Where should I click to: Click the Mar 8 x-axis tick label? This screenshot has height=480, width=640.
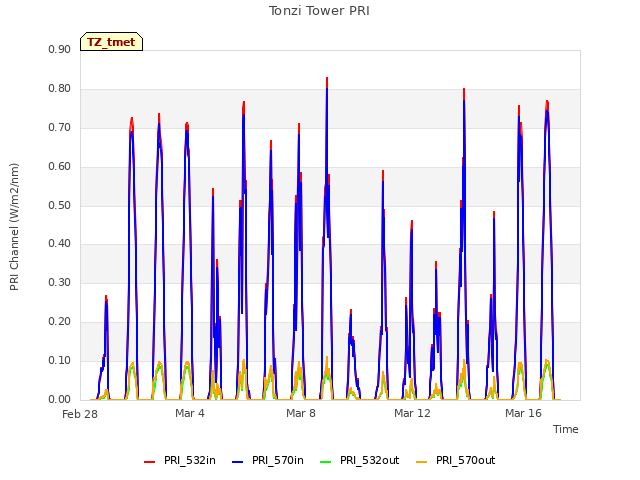tap(301, 413)
